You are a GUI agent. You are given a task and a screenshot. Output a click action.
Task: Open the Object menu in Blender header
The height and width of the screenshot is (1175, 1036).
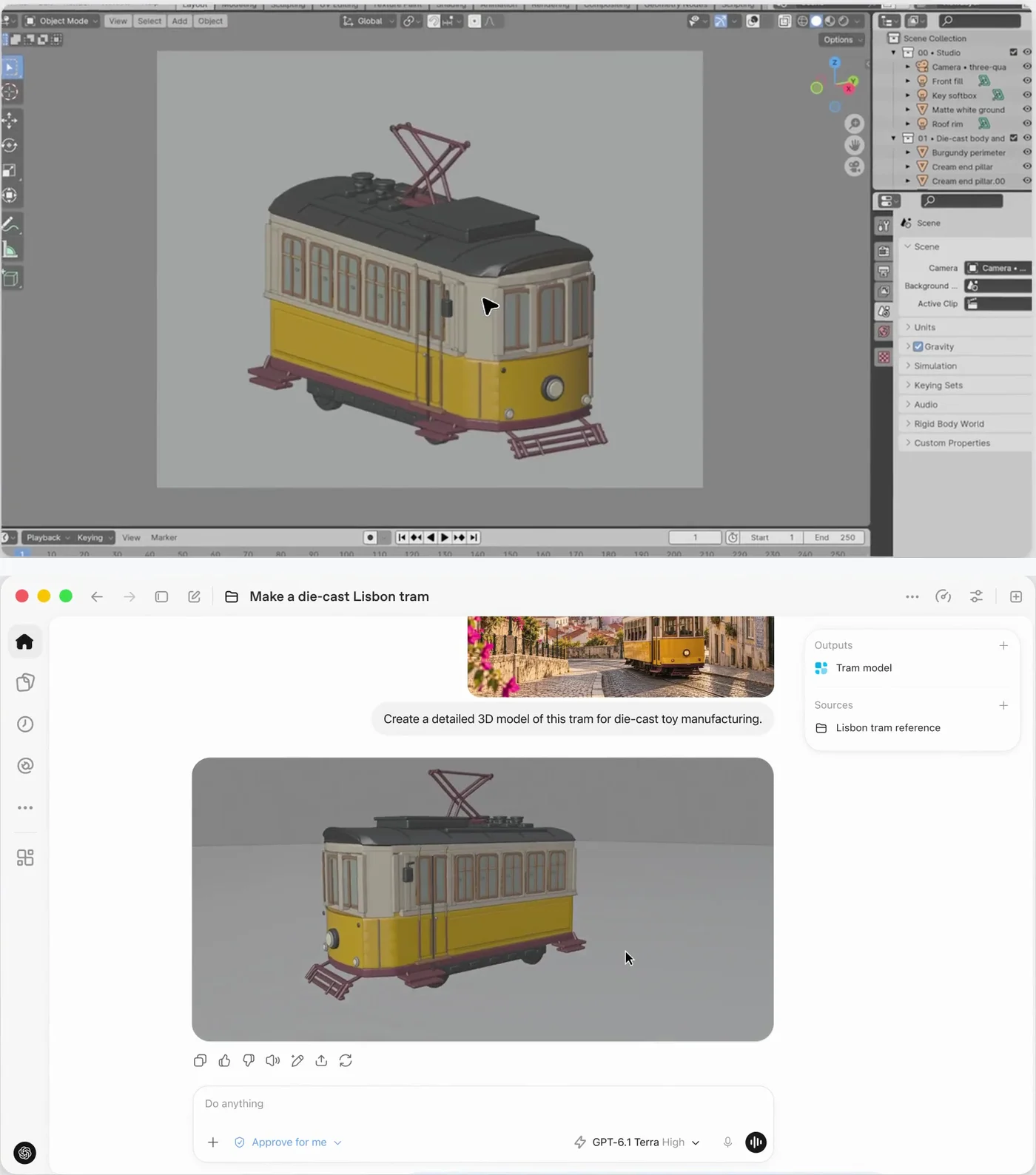(210, 21)
